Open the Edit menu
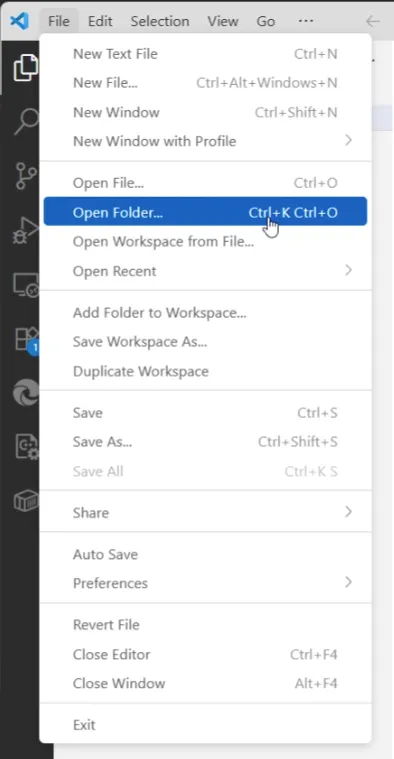The image size is (394, 759). click(x=100, y=21)
